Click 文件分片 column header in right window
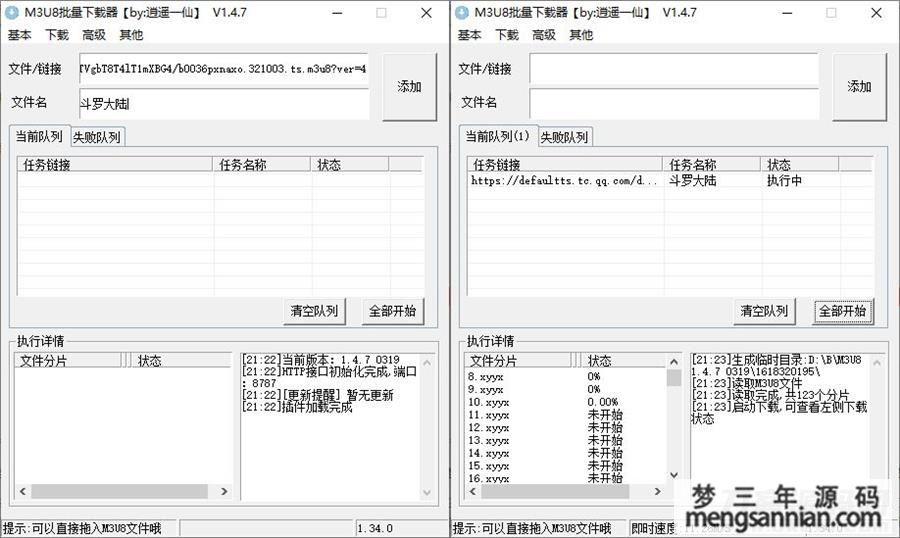This screenshot has height=538, width=900. (518, 361)
